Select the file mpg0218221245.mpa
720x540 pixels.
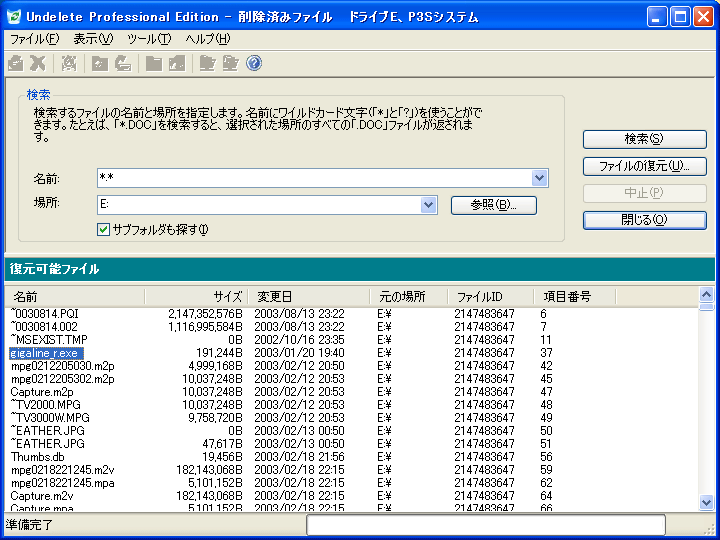[x=62, y=483]
